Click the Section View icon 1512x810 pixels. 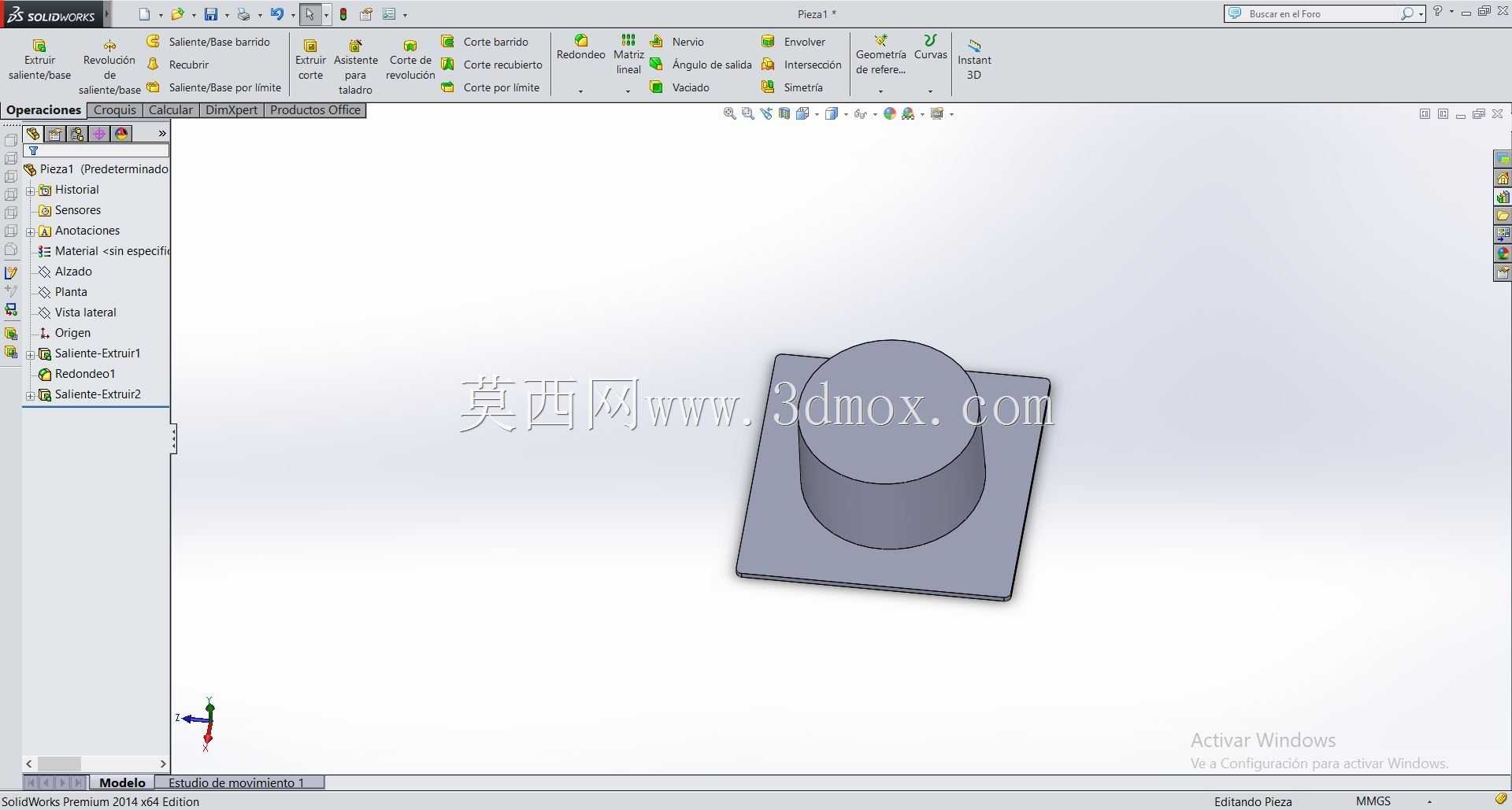point(784,114)
